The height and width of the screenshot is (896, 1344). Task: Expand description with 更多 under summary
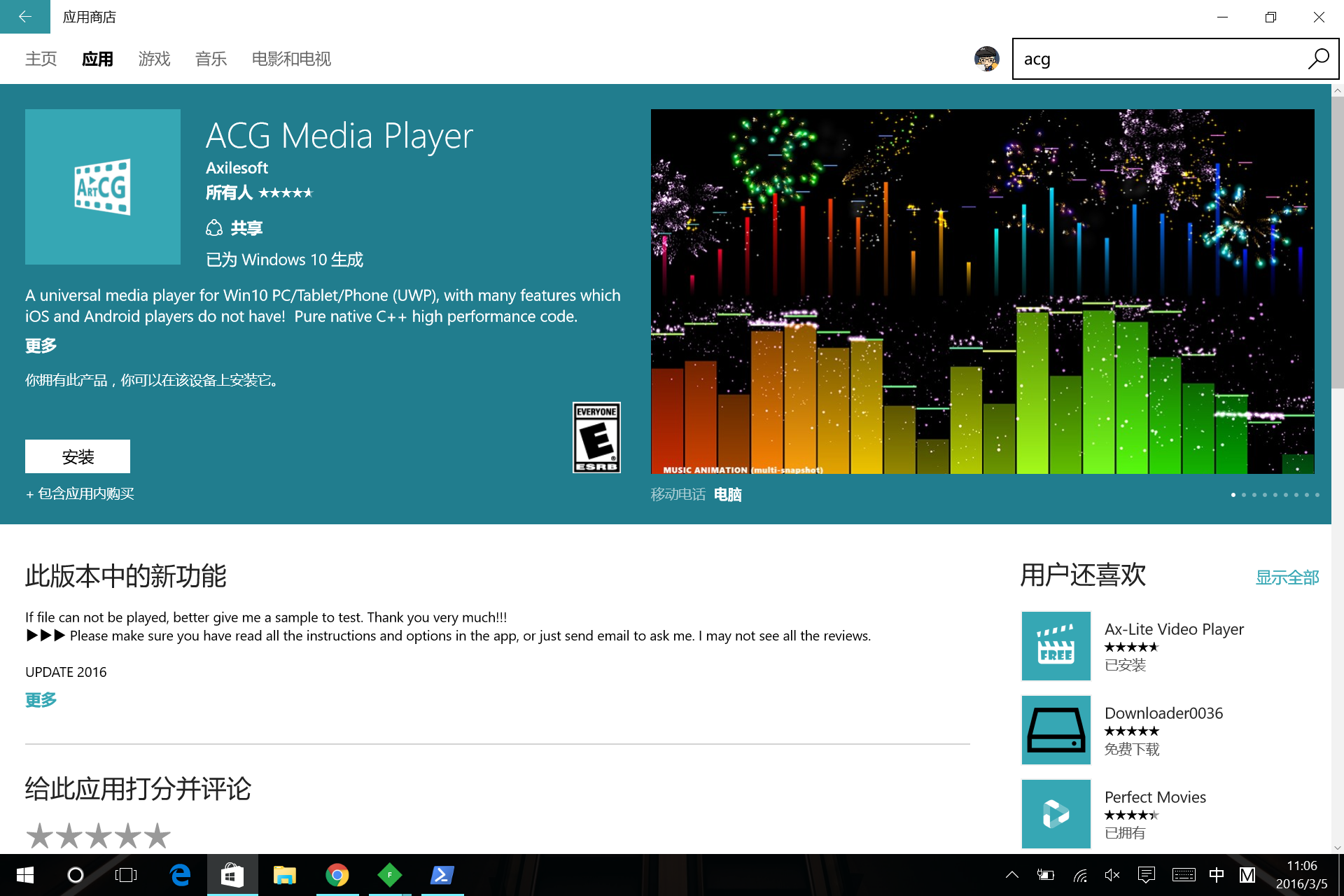41,345
